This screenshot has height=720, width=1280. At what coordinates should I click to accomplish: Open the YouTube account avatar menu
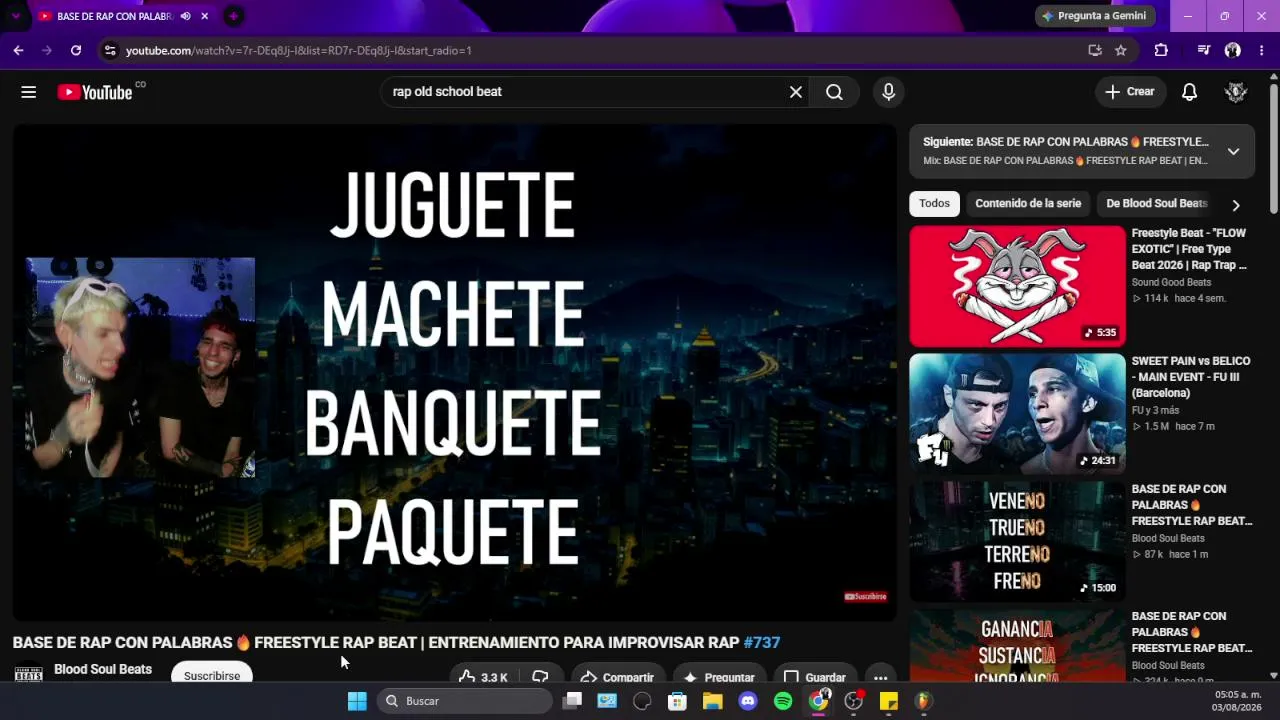coord(1236,92)
